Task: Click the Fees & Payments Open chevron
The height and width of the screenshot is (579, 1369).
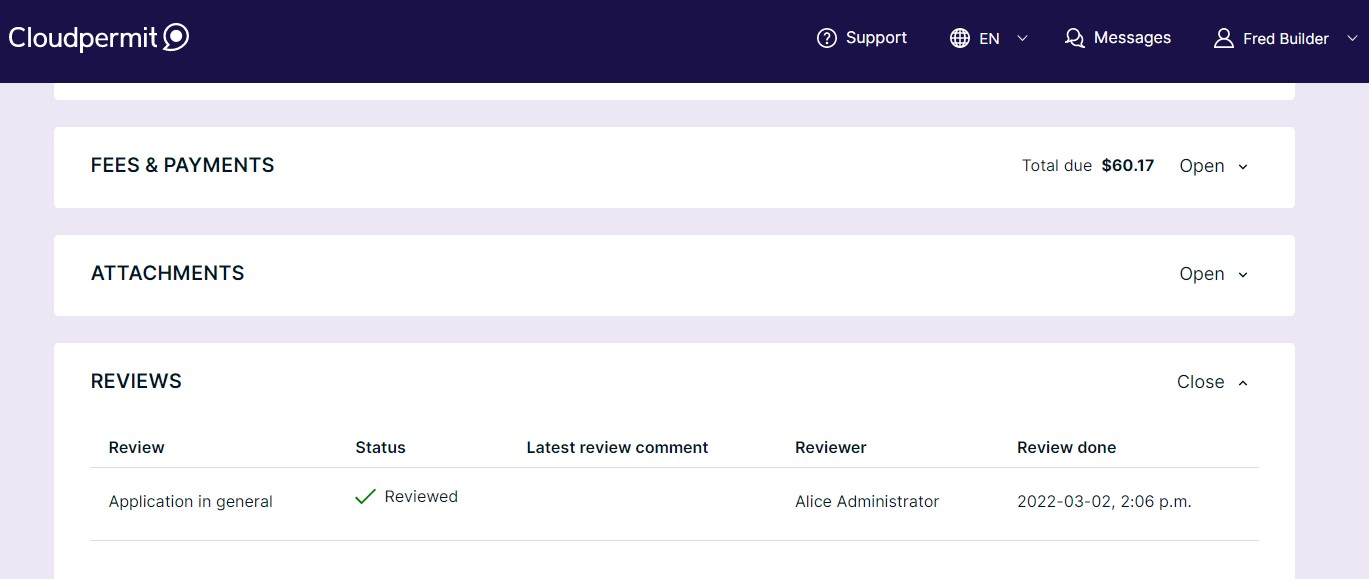Action: (1243, 167)
